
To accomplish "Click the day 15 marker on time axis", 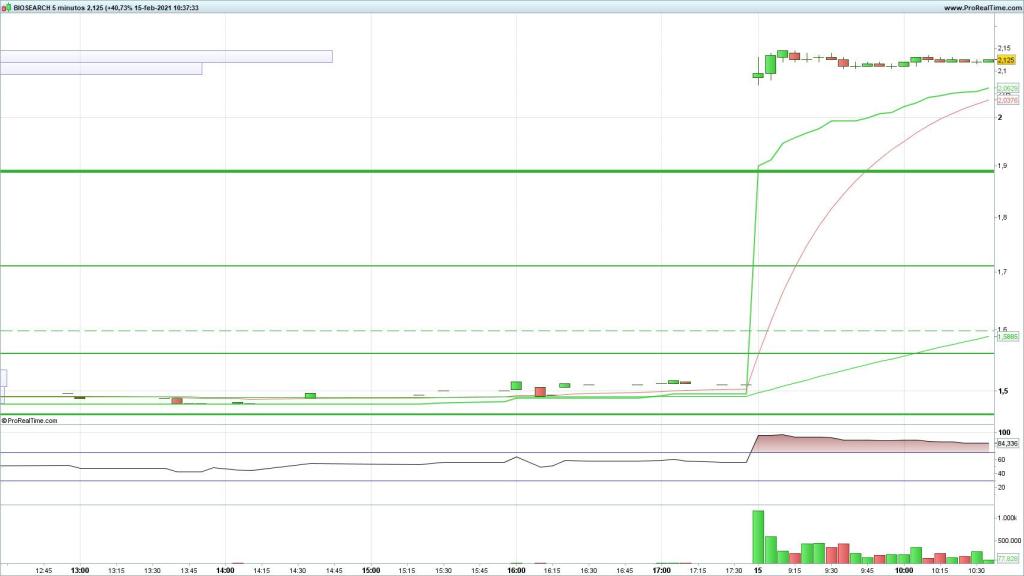I will [758, 571].
